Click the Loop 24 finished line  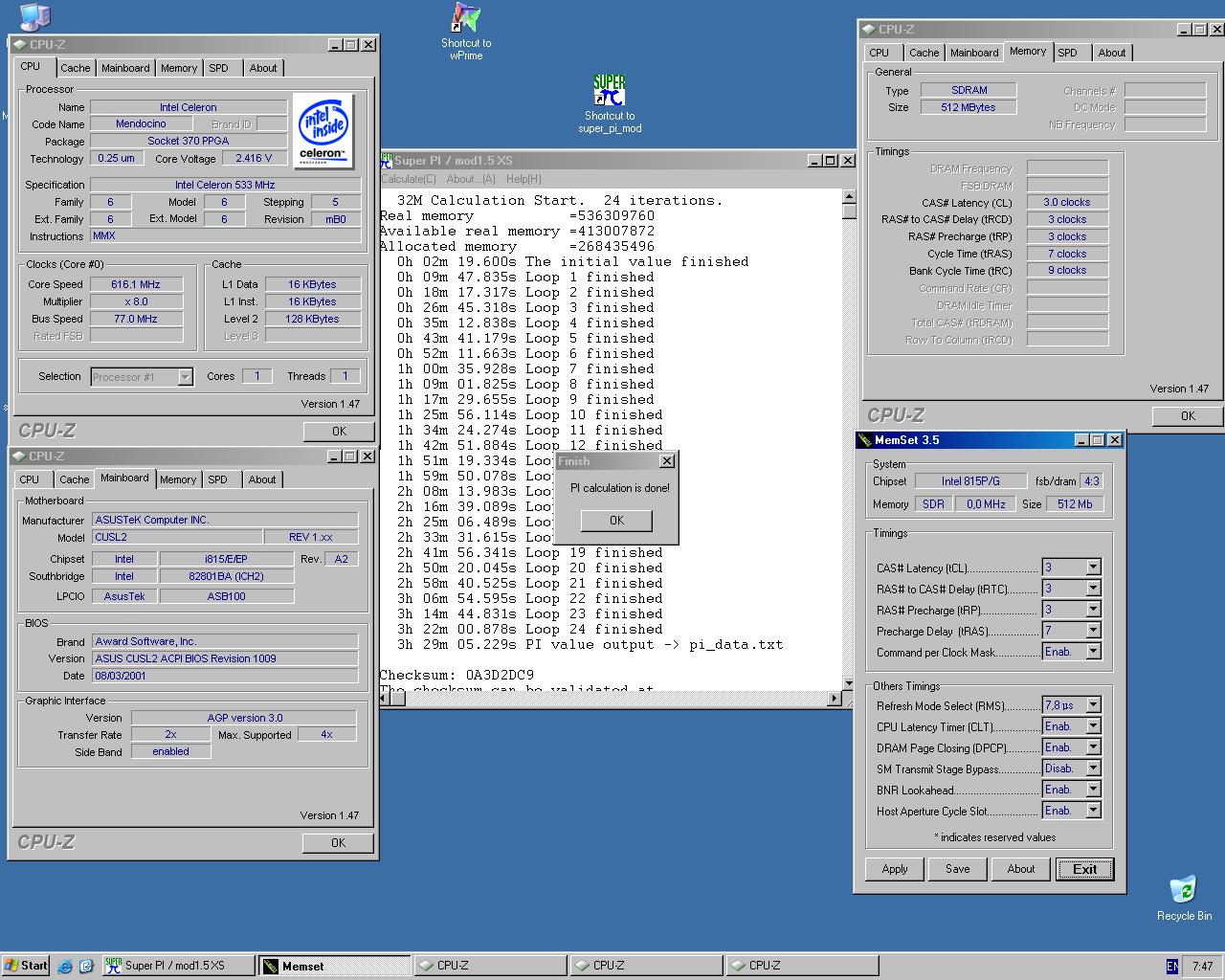pos(529,629)
